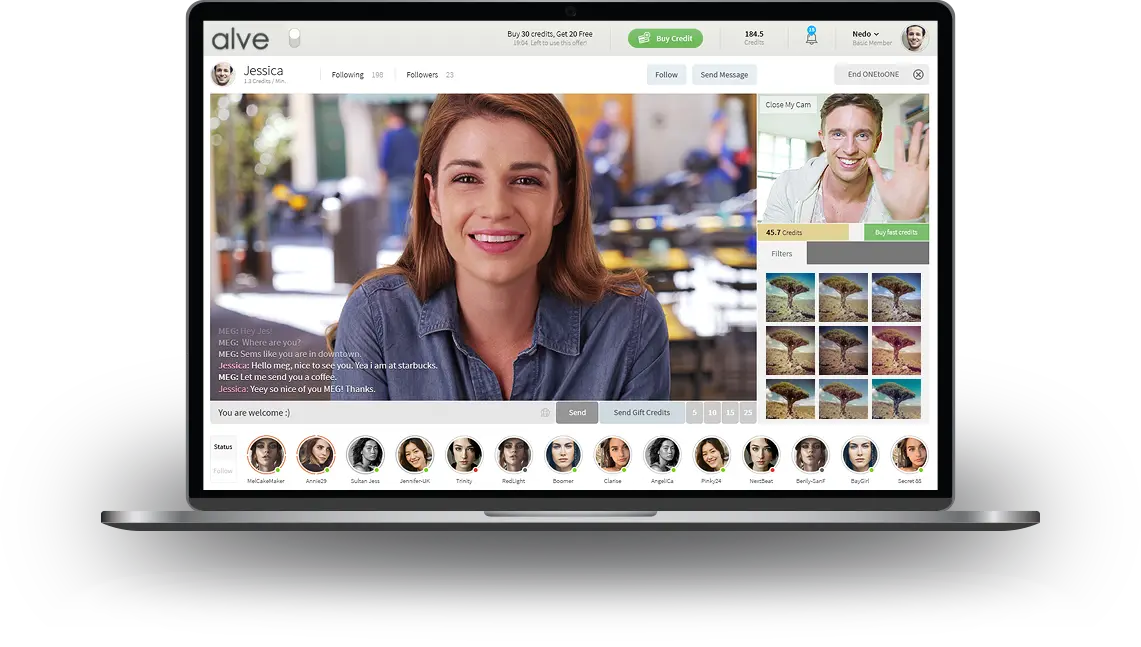
Task: Click Buy fast credits under webcam
Action: click(x=895, y=232)
